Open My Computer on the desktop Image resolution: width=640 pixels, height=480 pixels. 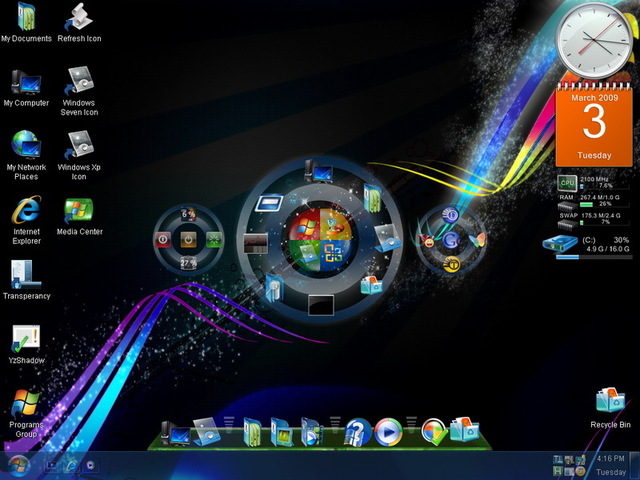(26, 88)
